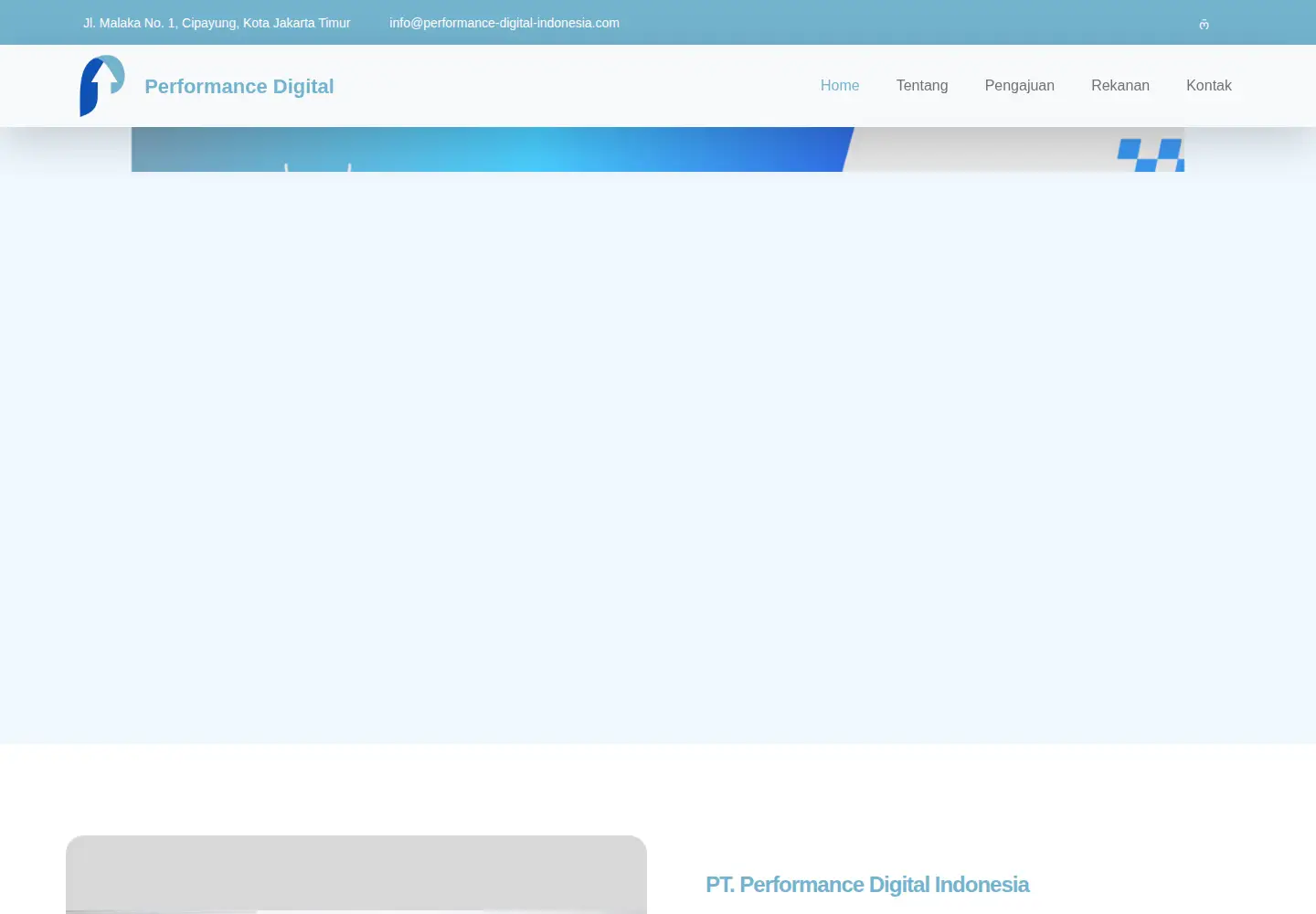Open the Rekanan navigation link
Viewport: 1316px width, 914px height.
[x=1120, y=86]
